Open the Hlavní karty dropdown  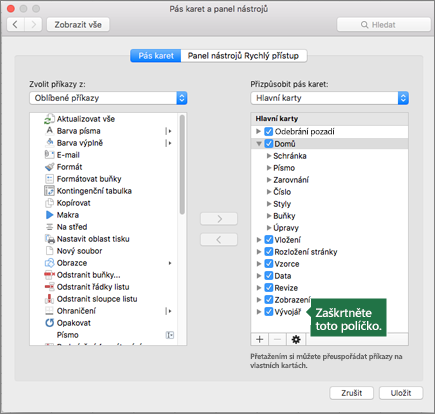[x=329, y=98]
